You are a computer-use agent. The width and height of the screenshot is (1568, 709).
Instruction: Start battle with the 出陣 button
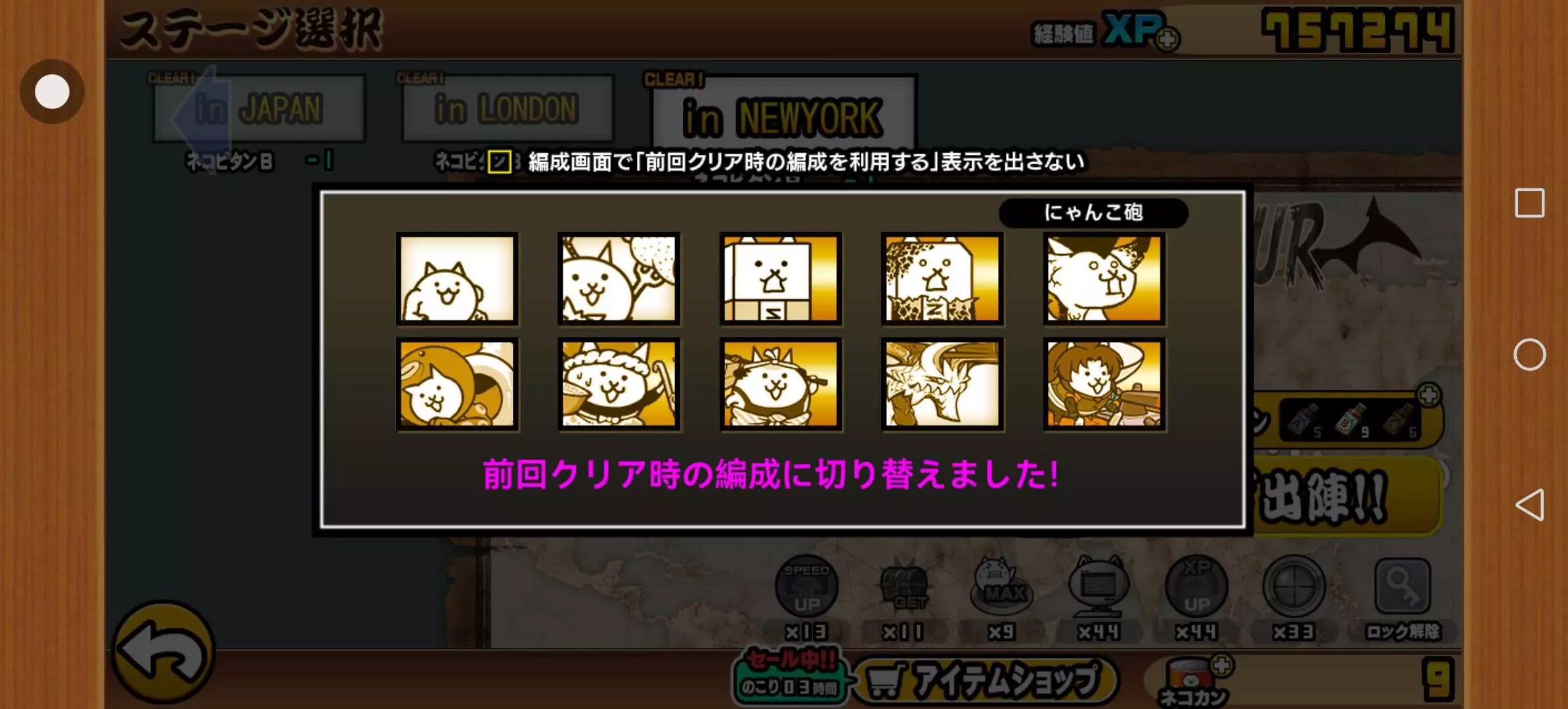1346,496
